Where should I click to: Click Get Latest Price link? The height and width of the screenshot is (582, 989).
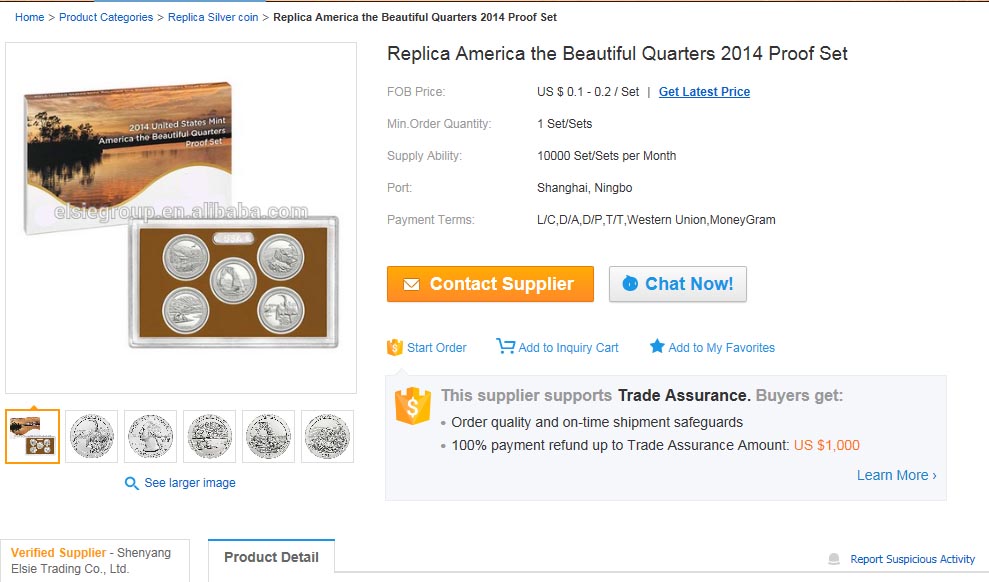pos(705,92)
